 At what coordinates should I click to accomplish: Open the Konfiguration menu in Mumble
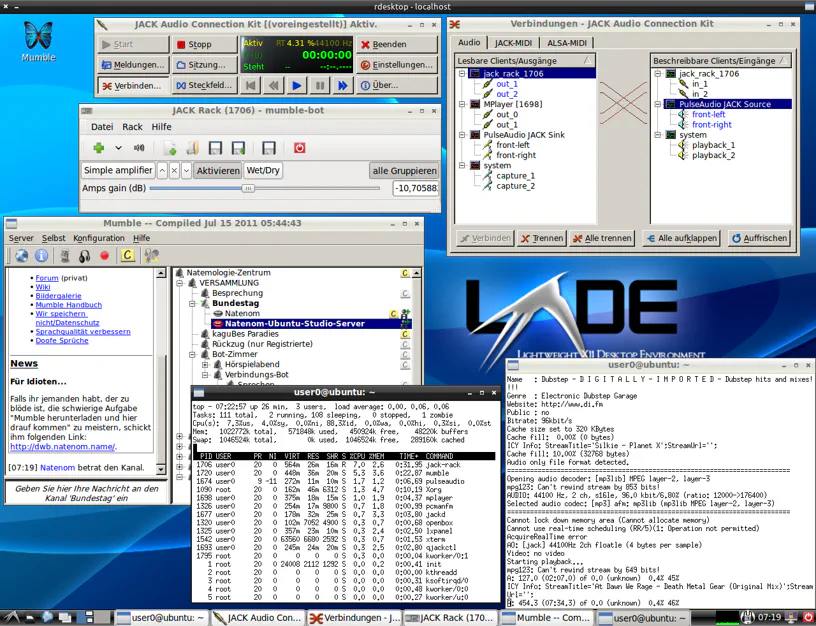(x=99, y=238)
